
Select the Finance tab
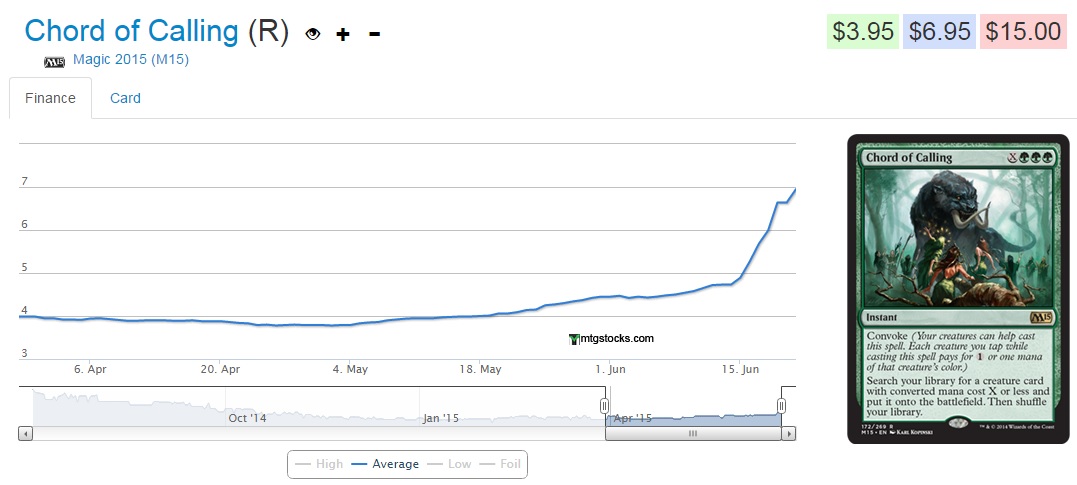[x=50, y=98]
